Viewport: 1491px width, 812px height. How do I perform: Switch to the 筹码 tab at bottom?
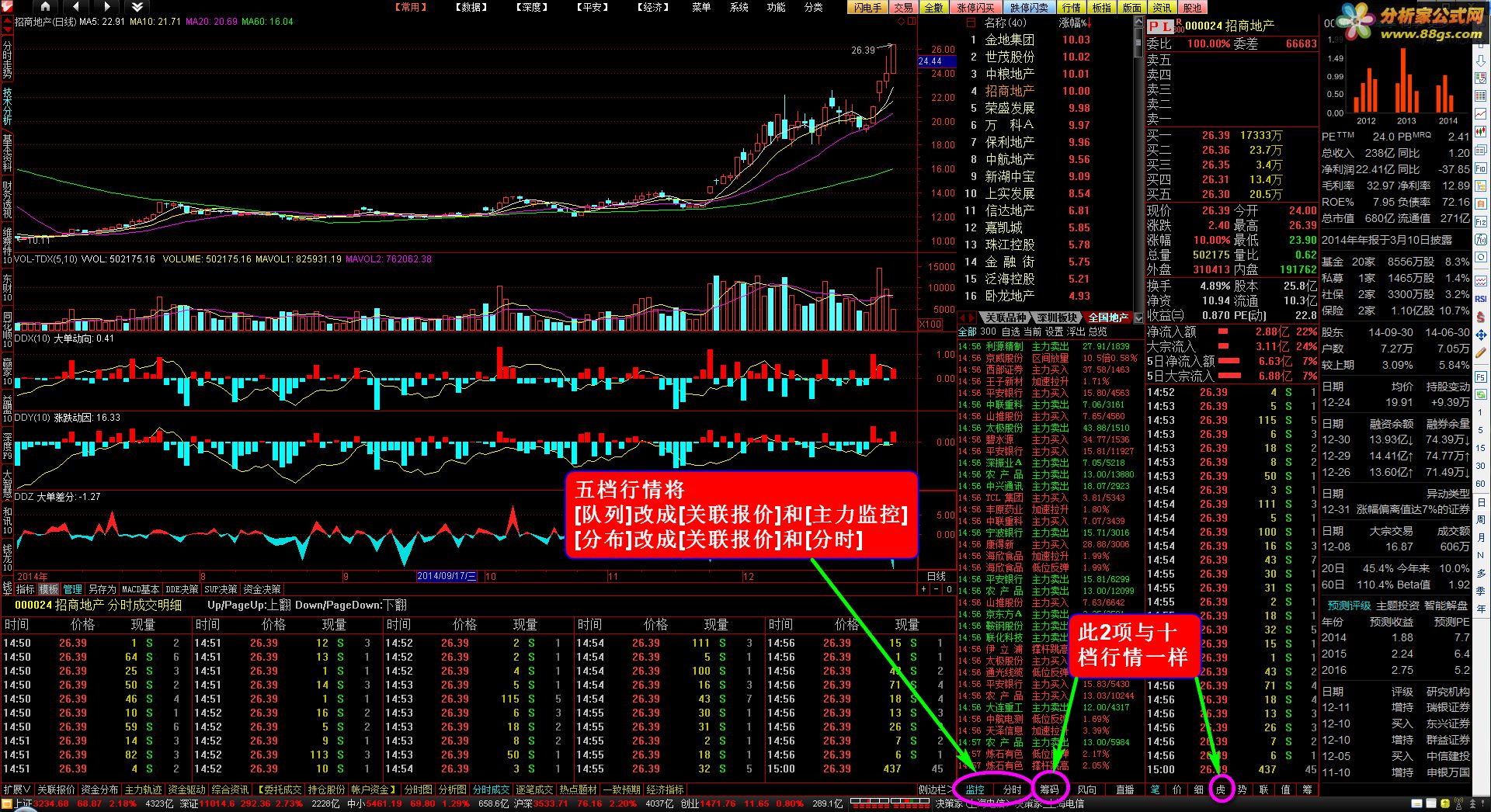(1049, 789)
